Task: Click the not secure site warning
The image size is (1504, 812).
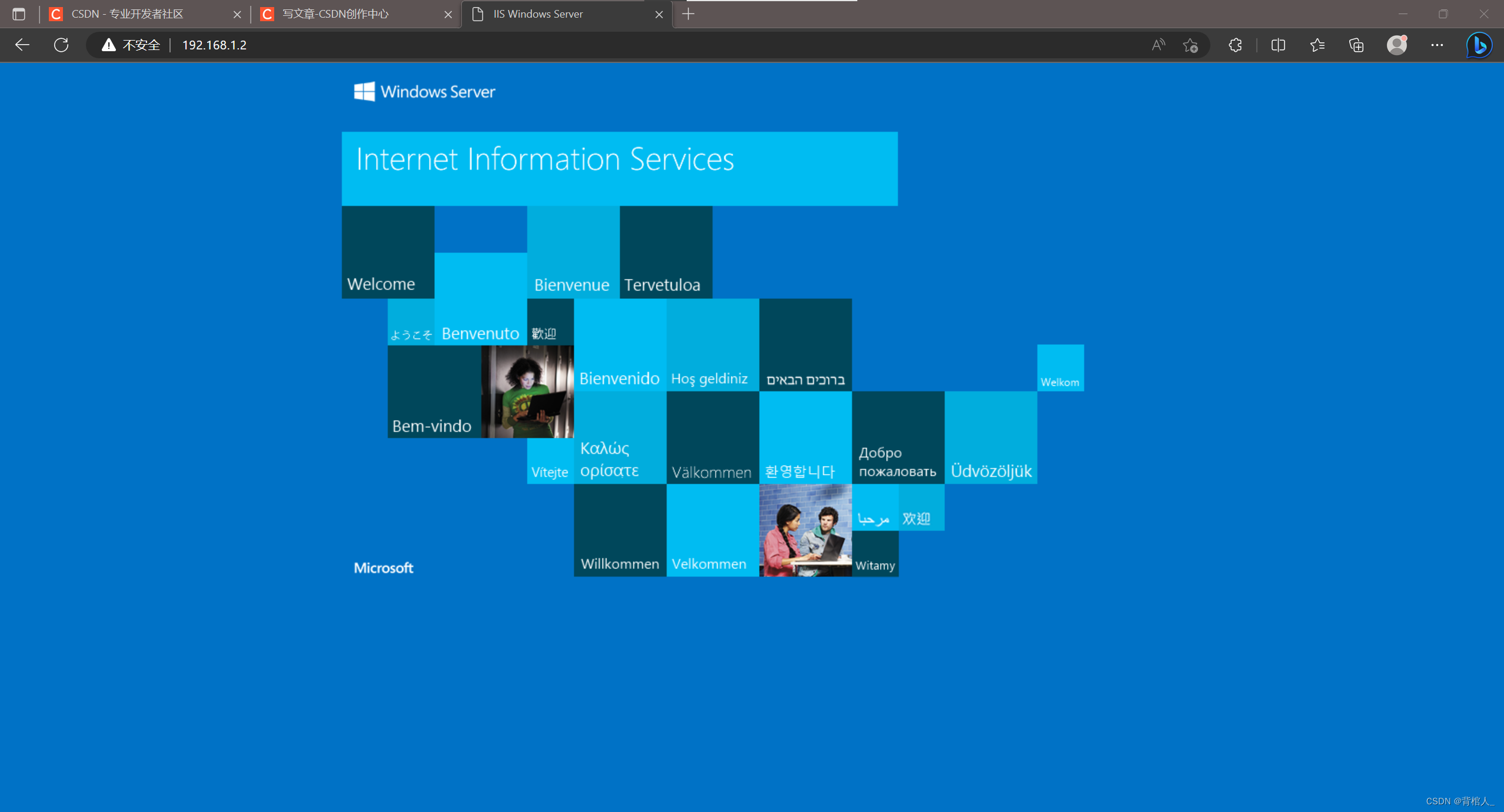Action: click(x=131, y=45)
